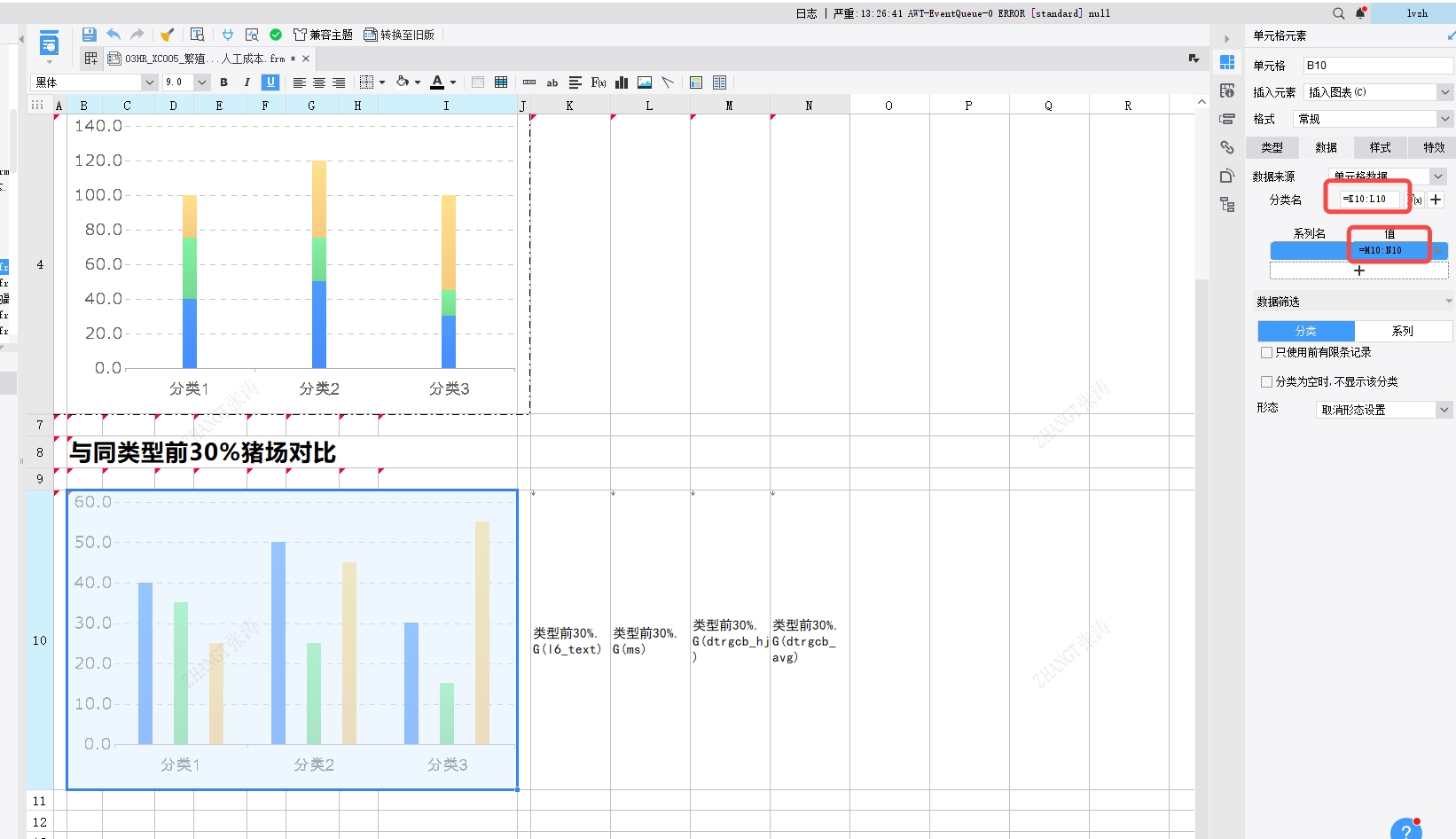The height and width of the screenshot is (839, 1456).
Task: Open the 插入元素 dropdown
Action: 1378,92
